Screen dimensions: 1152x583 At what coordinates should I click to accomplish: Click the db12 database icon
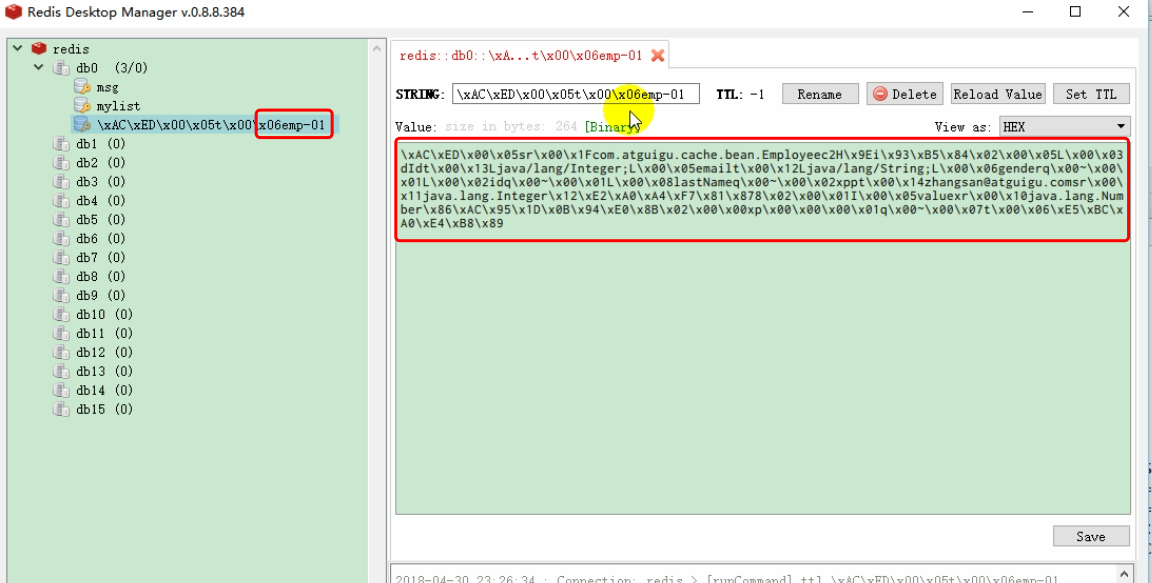62,352
